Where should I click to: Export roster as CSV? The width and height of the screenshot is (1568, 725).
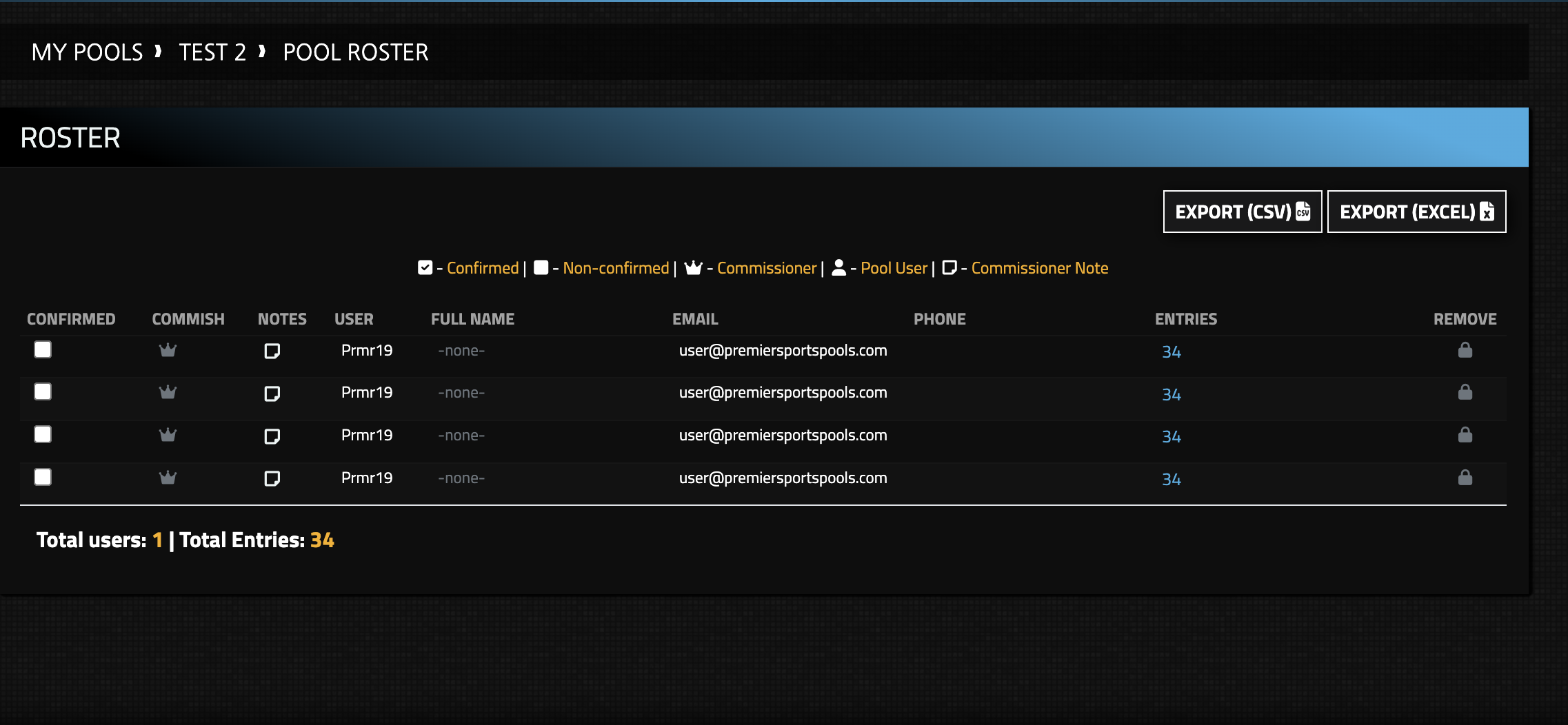[x=1242, y=212]
